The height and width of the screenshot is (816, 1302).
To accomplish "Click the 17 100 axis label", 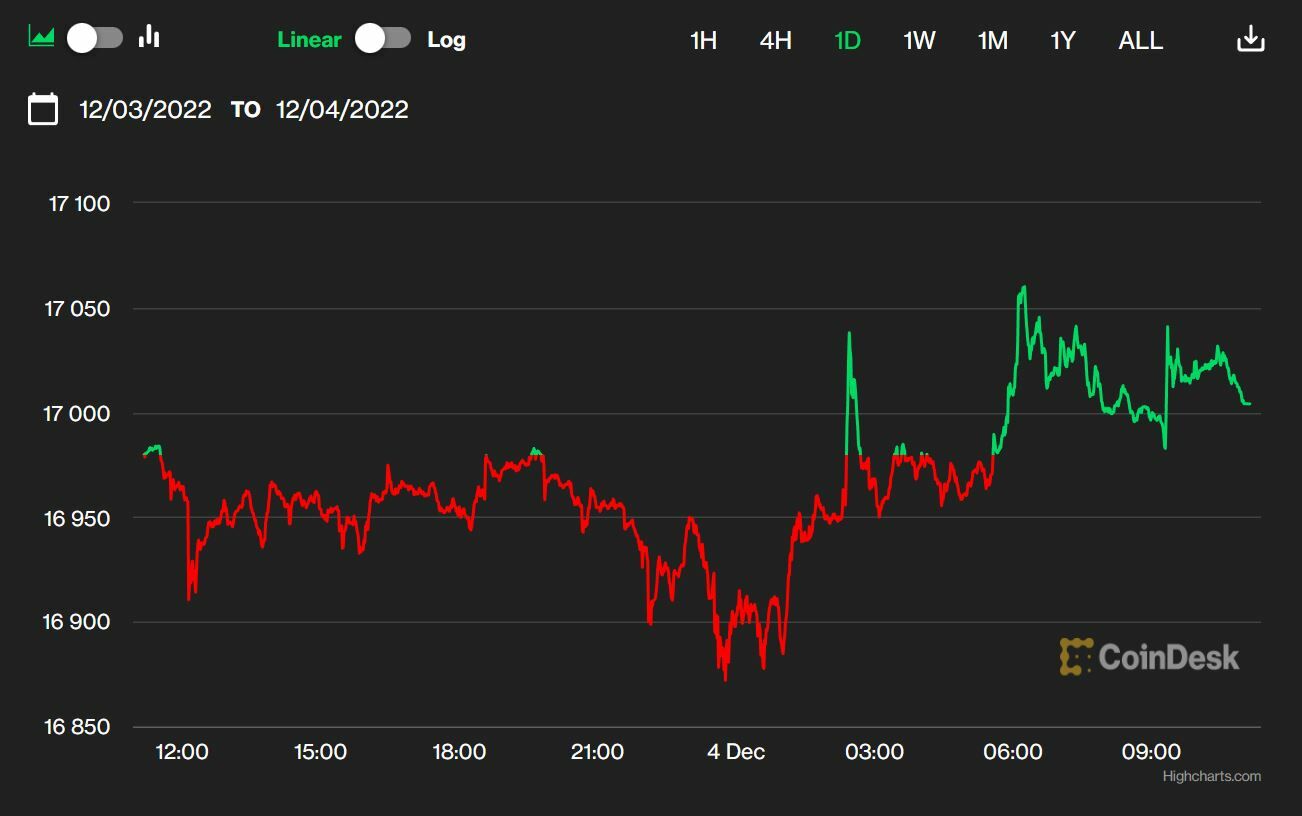I will (x=79, y=204).
